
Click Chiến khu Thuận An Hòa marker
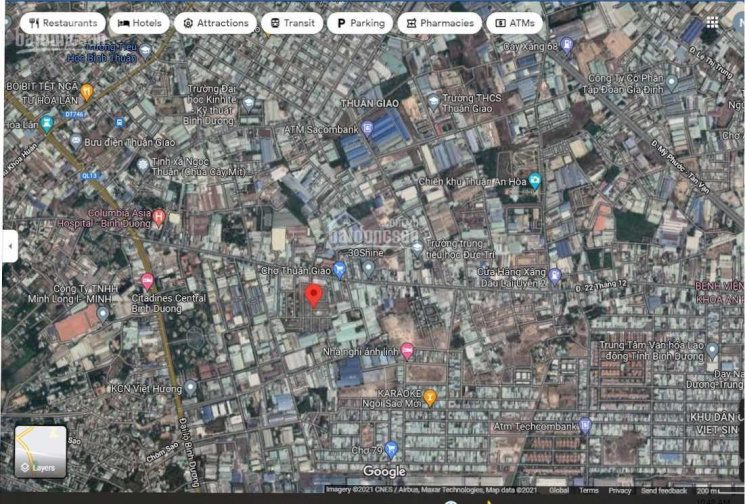(535, 180)
